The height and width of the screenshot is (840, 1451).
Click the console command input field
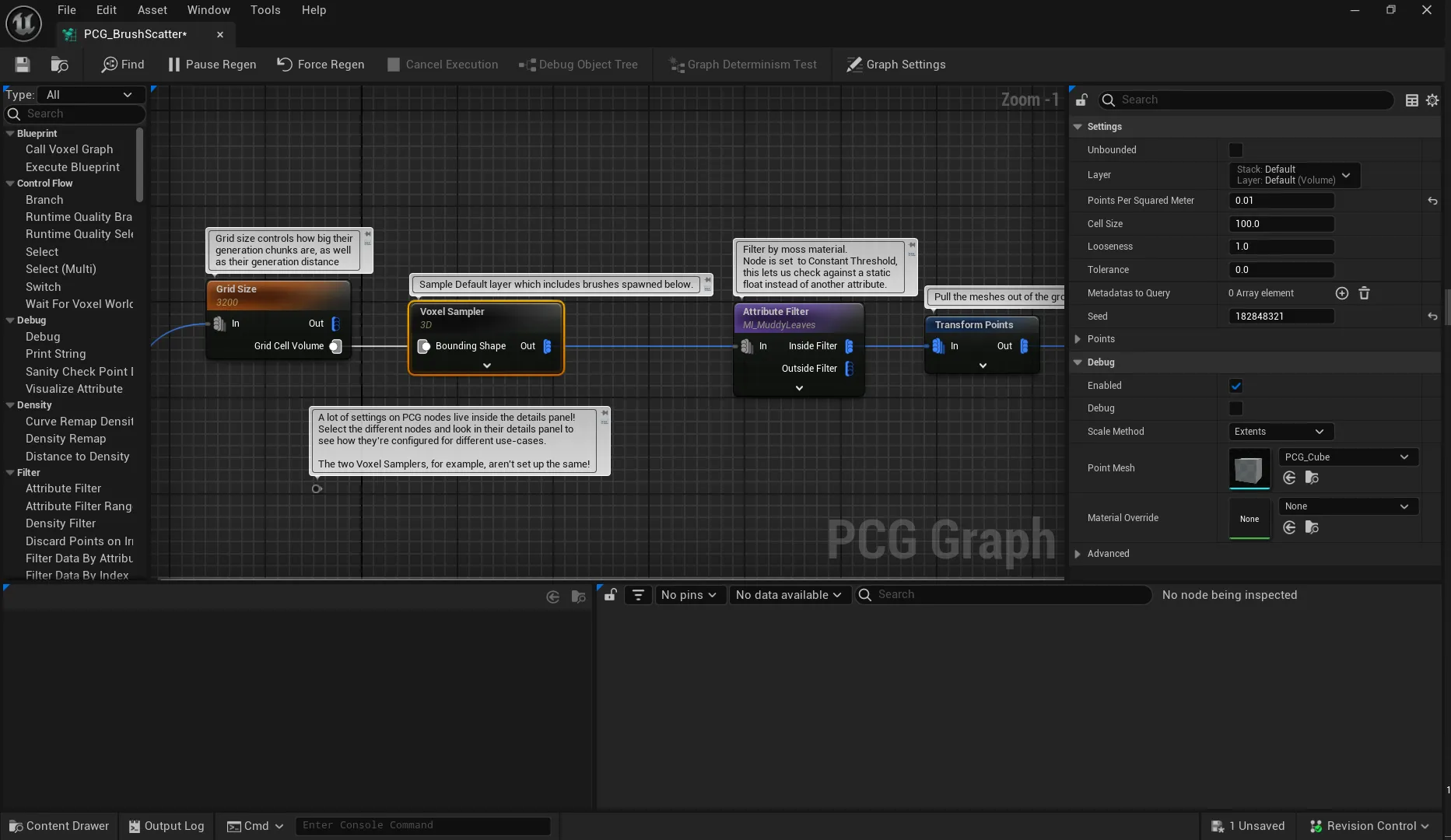coord(423,825)
